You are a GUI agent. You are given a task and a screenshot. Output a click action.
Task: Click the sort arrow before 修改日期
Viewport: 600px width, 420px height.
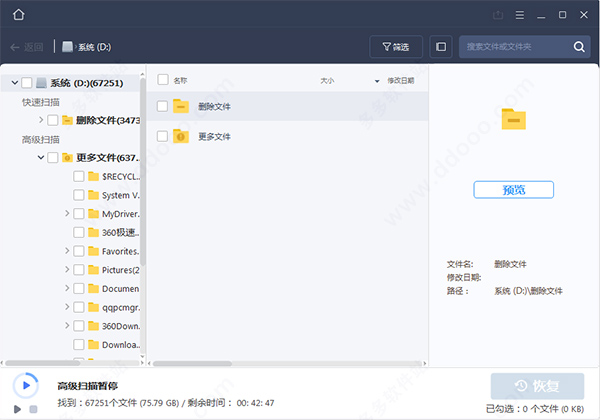(x=377, y=81)
